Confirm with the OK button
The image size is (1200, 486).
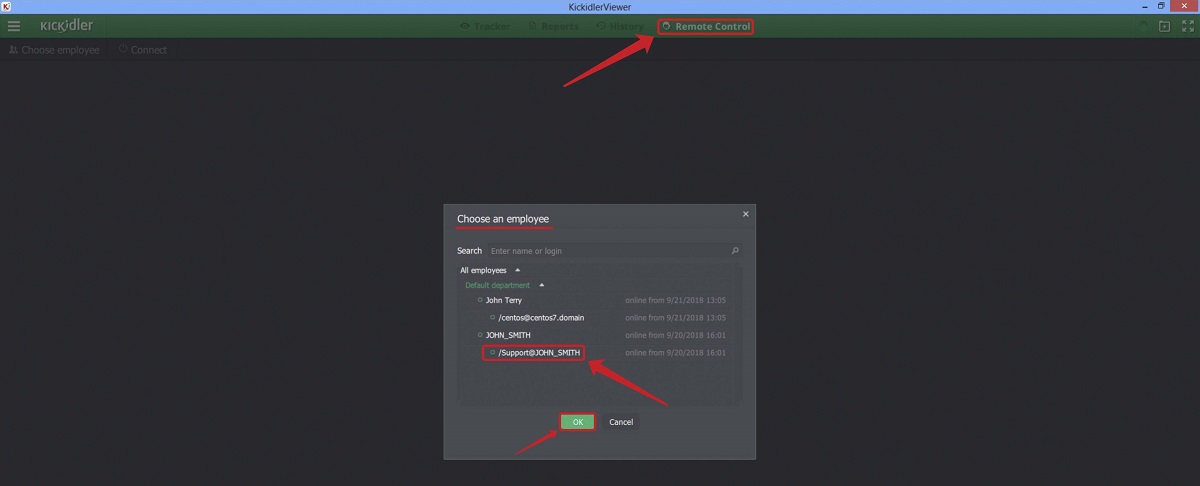pyautogui.click(x=577, y=422)
